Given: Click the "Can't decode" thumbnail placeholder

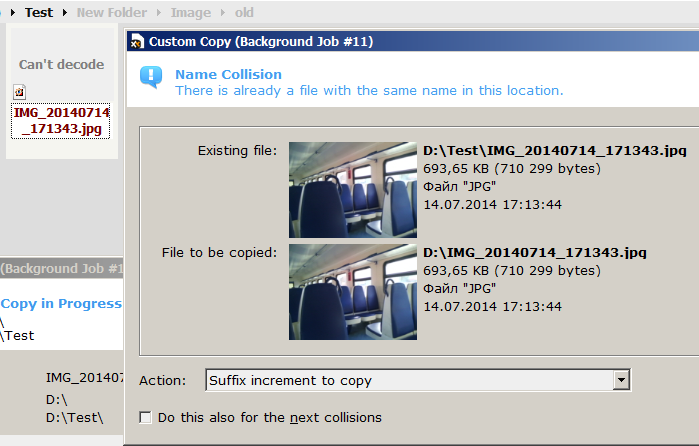Looking at the screenshot, I should 61,65.
